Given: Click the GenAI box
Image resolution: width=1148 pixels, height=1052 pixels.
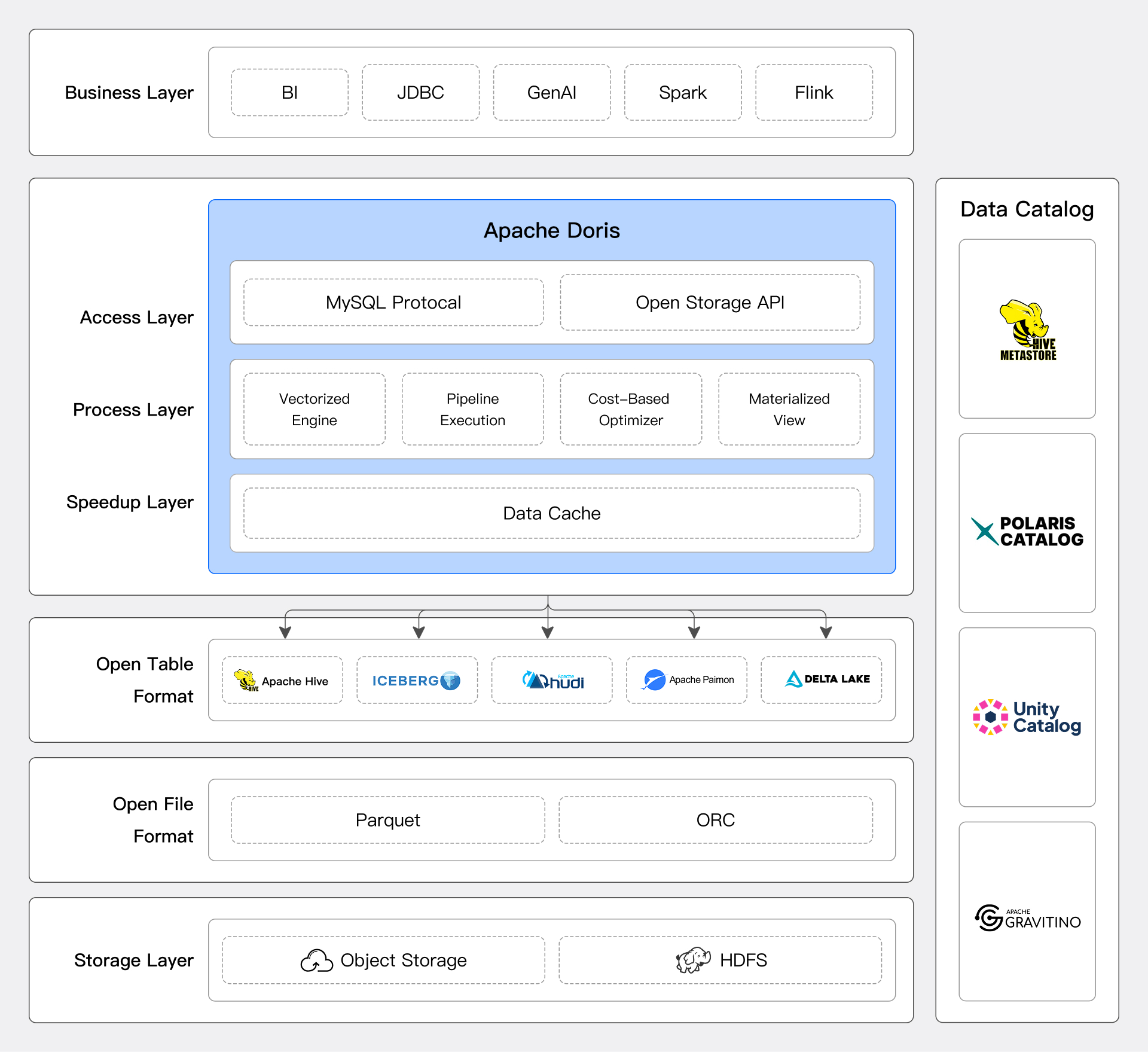Looking at the screenshot, I should tap(551, 93).
